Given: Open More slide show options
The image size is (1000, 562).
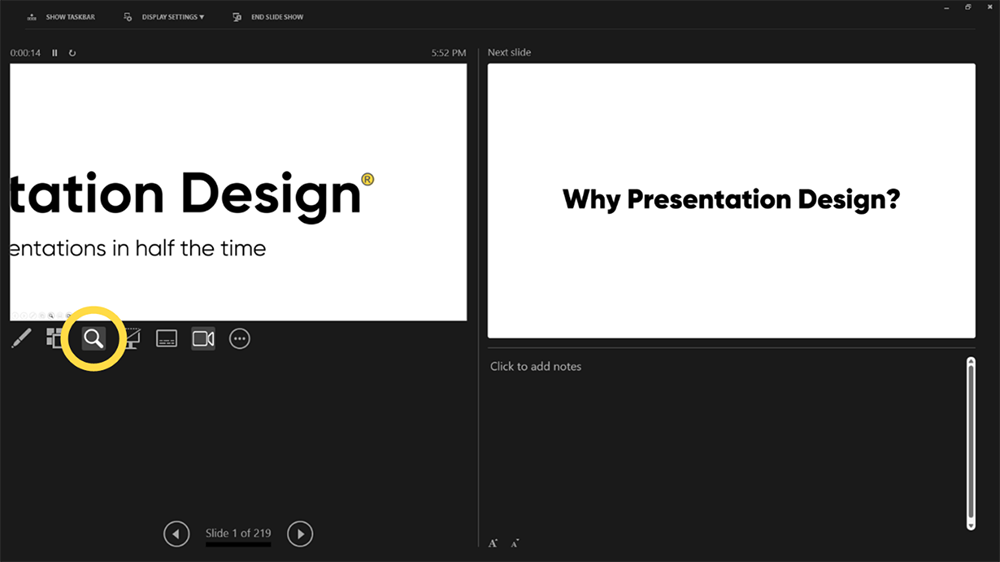Looking at the screenshot, I should click(240, 339).
